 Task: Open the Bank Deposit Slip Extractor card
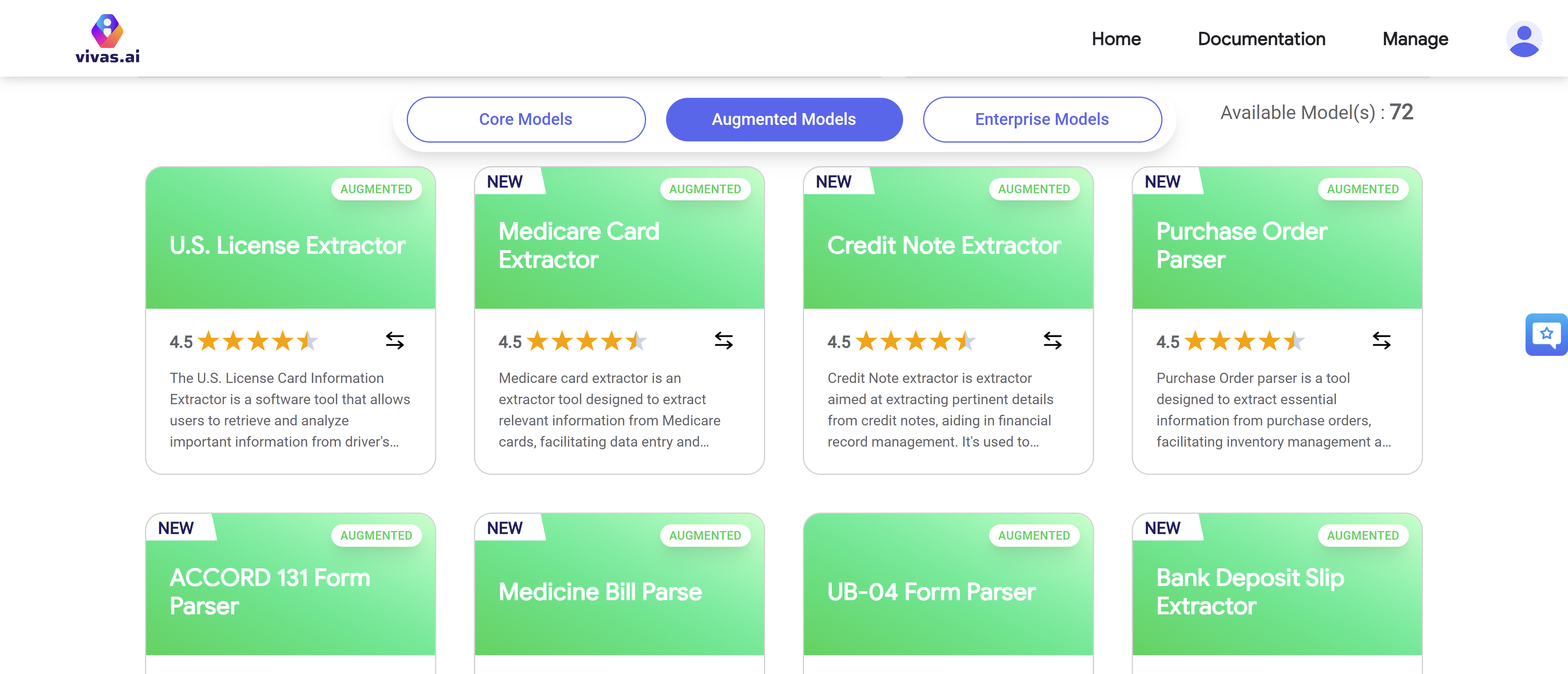(x=1250, y=591)
